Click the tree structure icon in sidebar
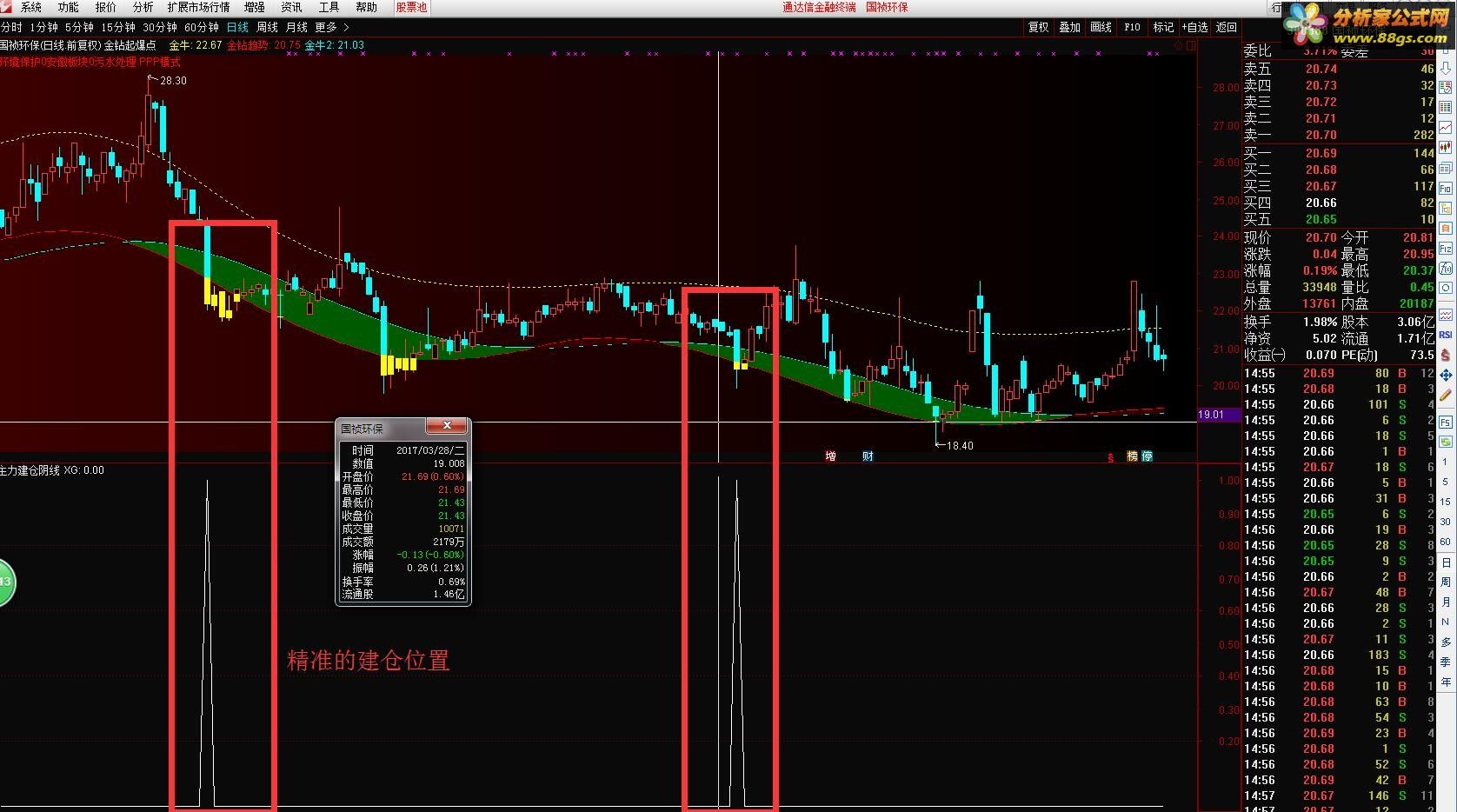The height and width of the screenshot is (812, 1457). [x=1446, y=207]
